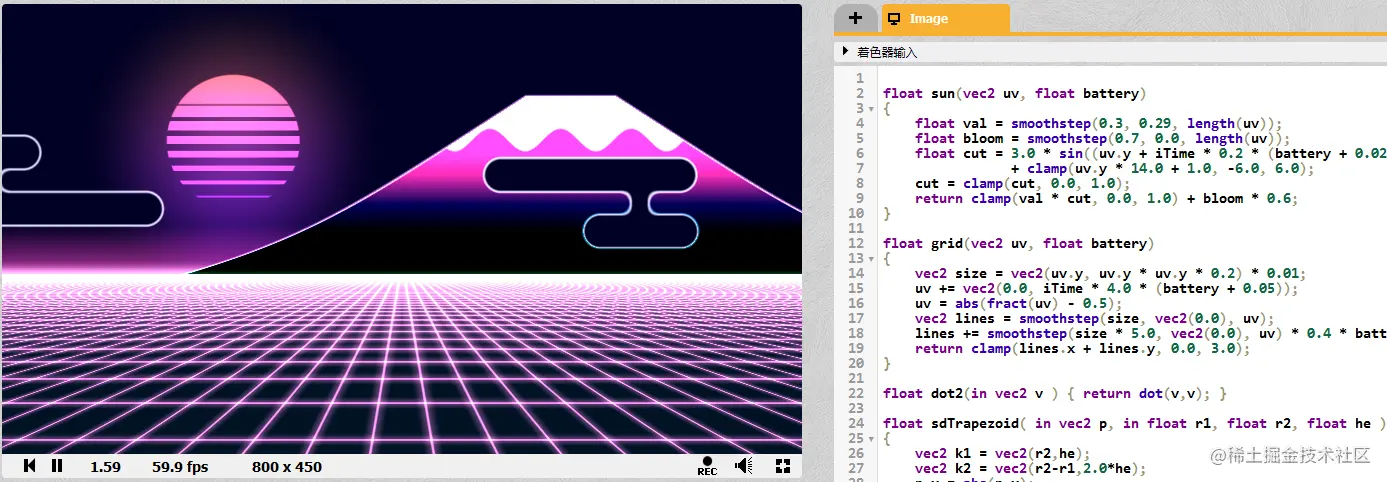Click line number 1 in the gutter

click(860, 79)
